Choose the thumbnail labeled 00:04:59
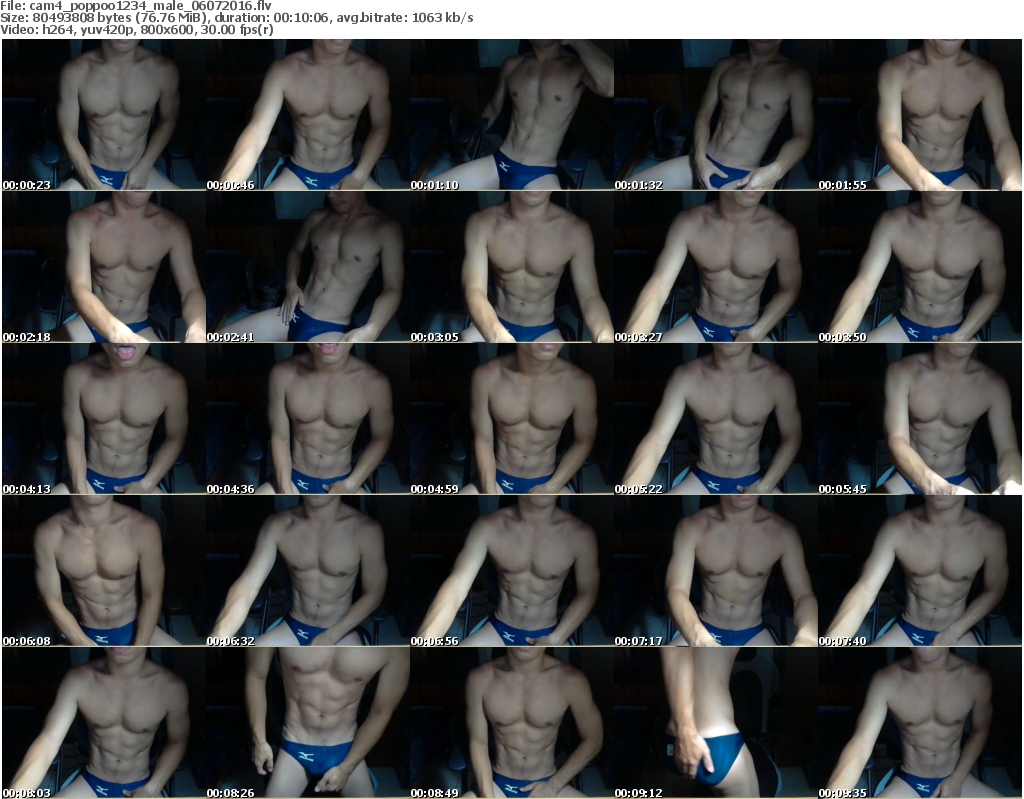The height and width of the screenshot is (799, 1024). pos(512,419)
